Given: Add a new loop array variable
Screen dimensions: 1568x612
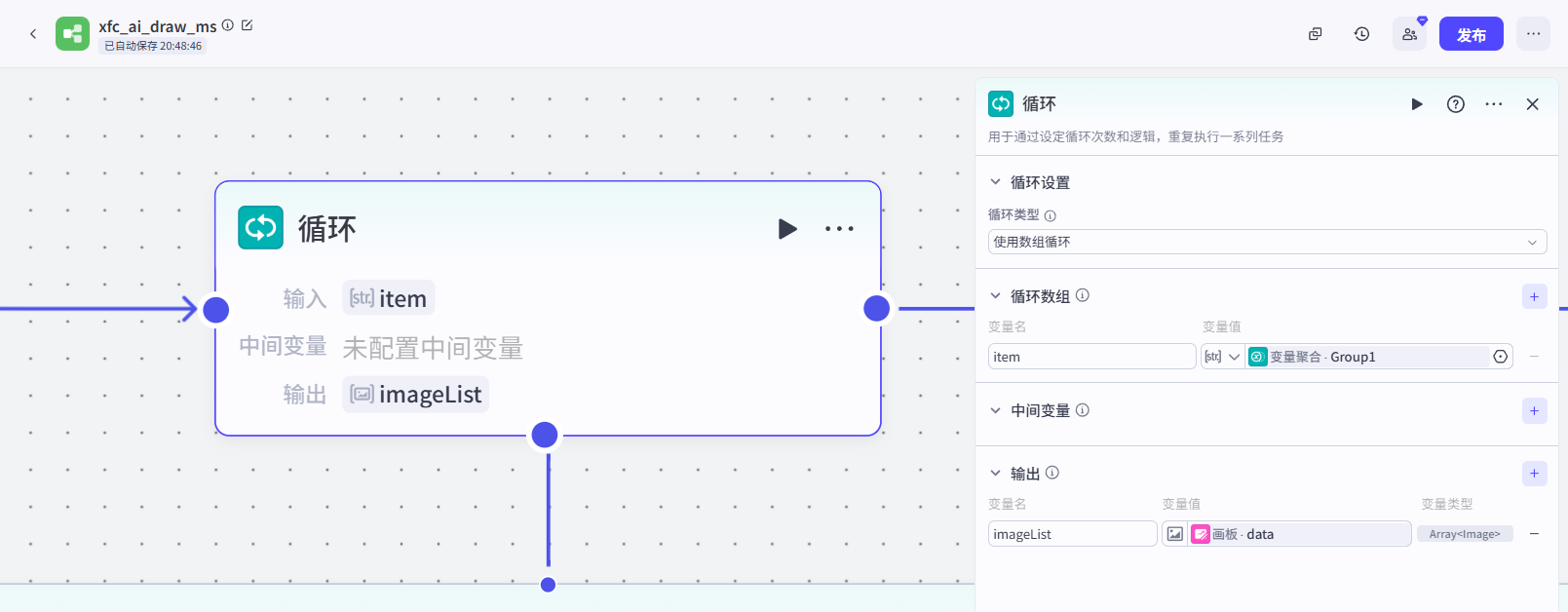Looking at the screenshot, I should [x=1535, y=296].
